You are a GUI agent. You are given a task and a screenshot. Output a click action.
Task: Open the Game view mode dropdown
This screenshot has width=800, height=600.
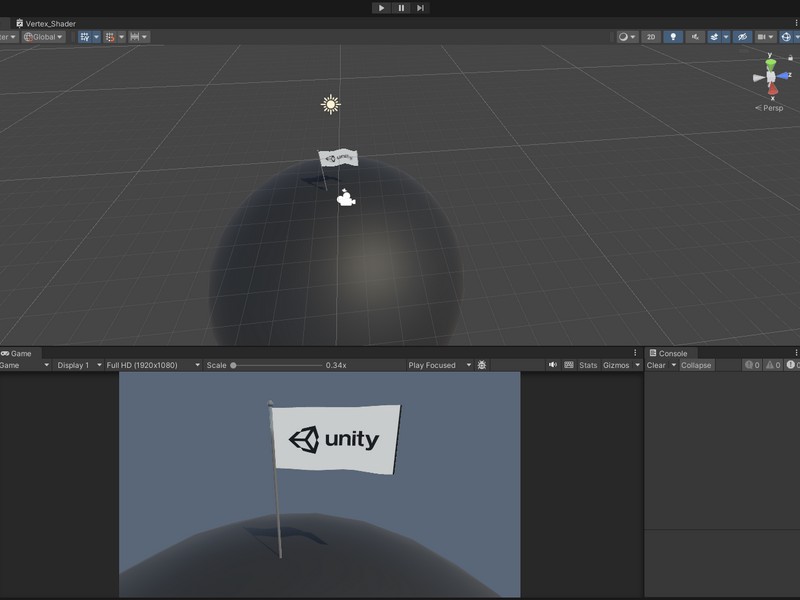(x=24, y=365)
